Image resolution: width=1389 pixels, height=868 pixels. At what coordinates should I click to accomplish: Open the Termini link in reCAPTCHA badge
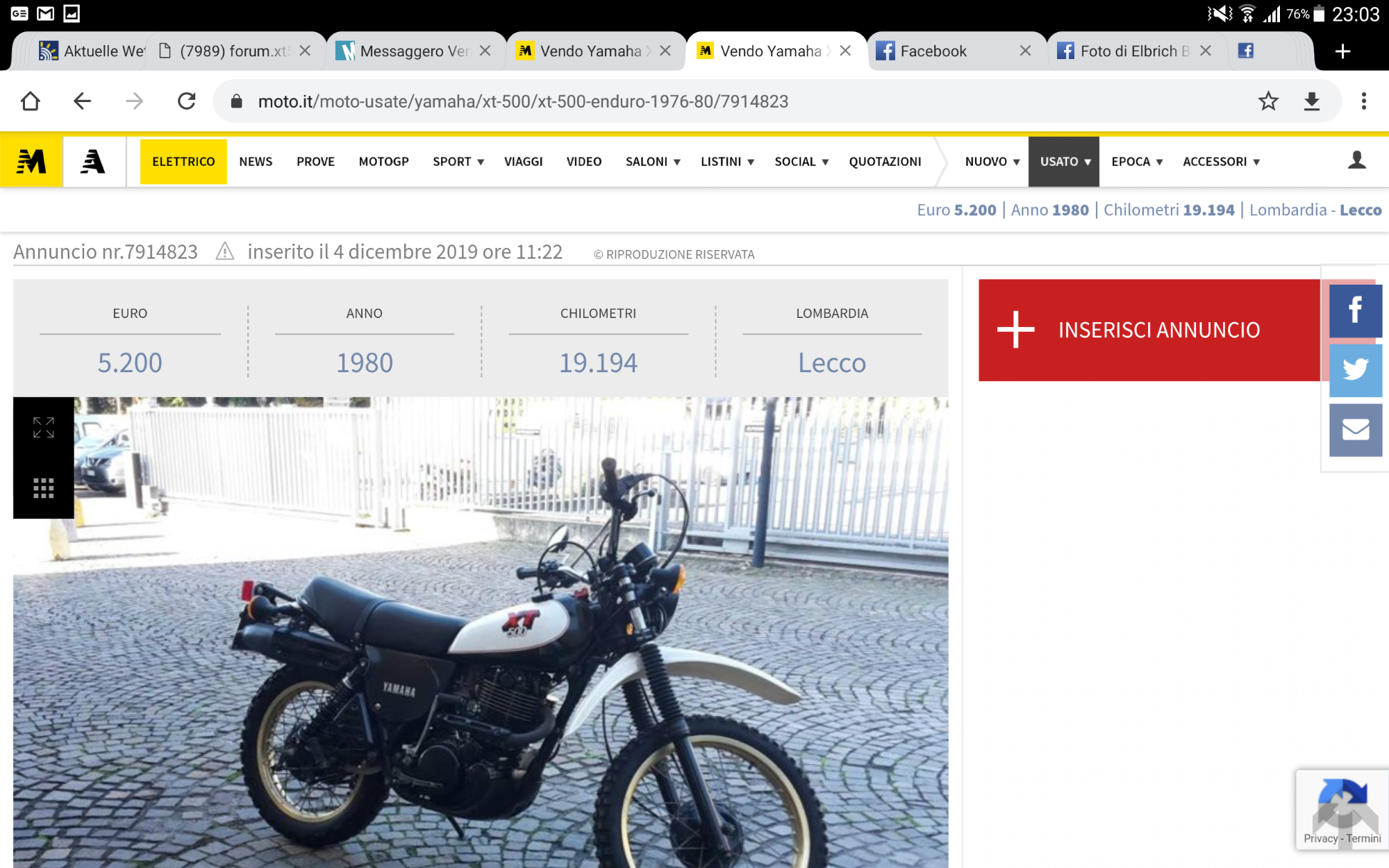(1364, 838)
